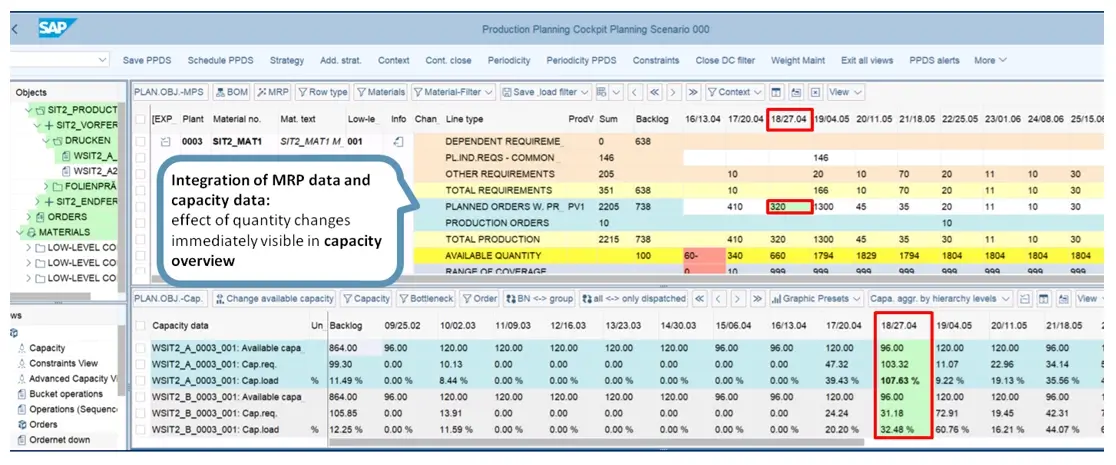Apply the Order filter
The height and width of the screenshot is (465, 1116).
coord(480,298)
